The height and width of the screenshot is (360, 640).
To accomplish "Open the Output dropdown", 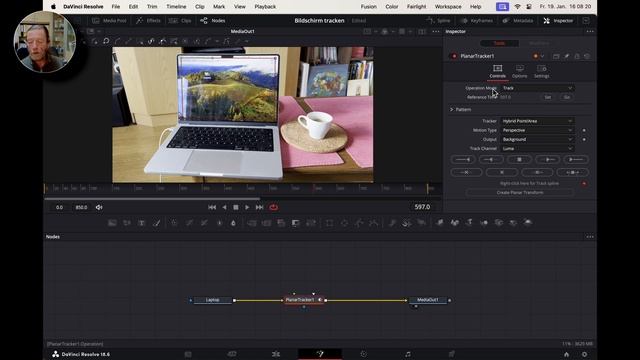I will click(537, 140).
